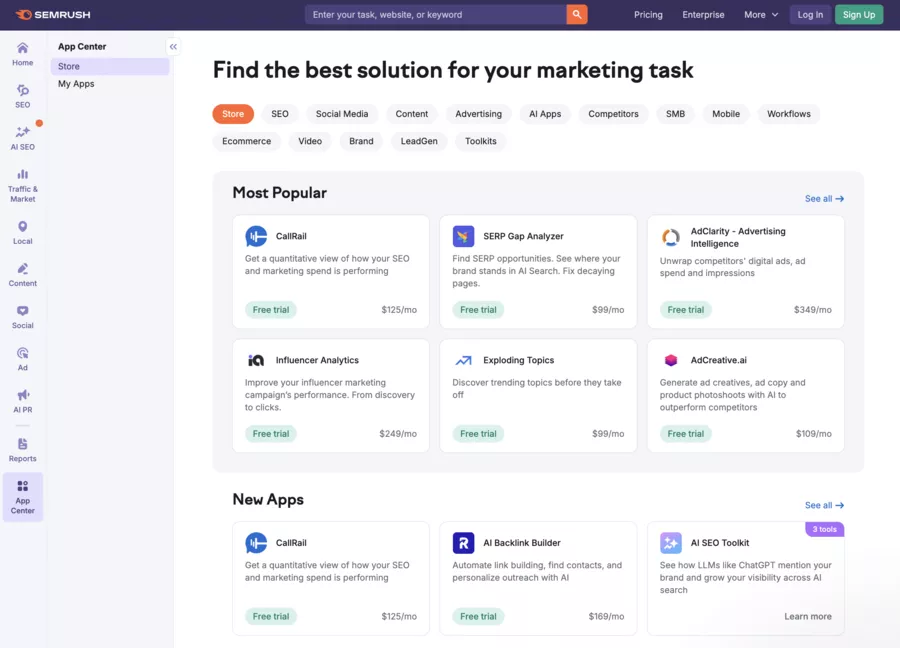Open Home in the sidebar

click(22, 55)
